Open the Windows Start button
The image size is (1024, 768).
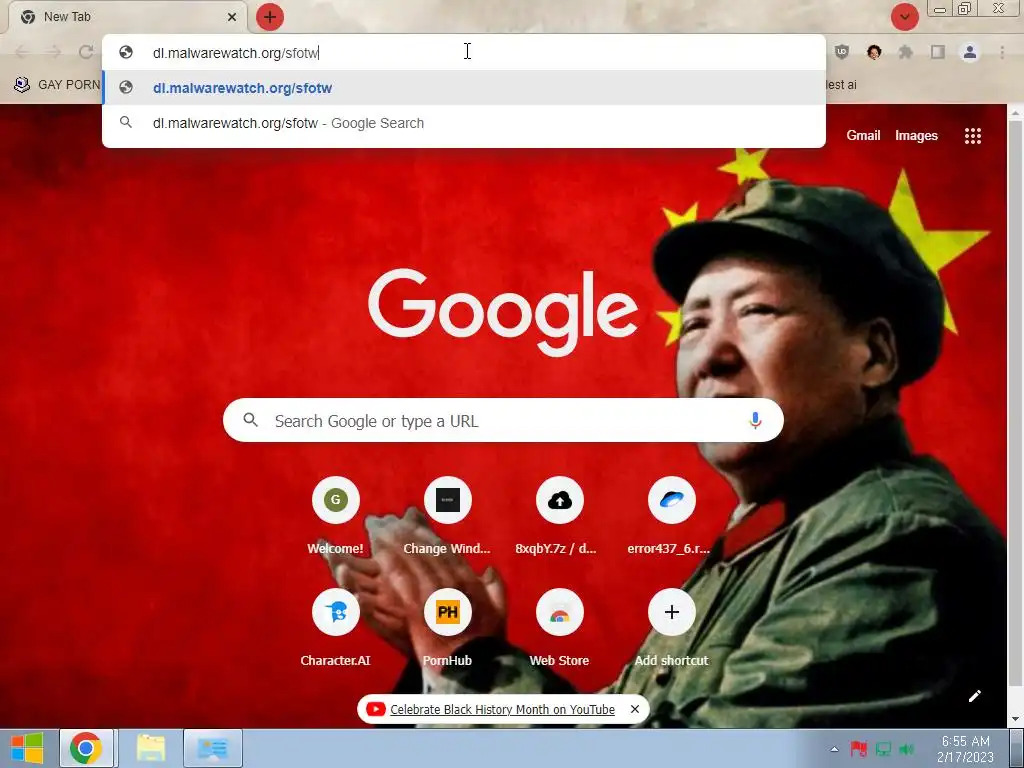point(27,748)
